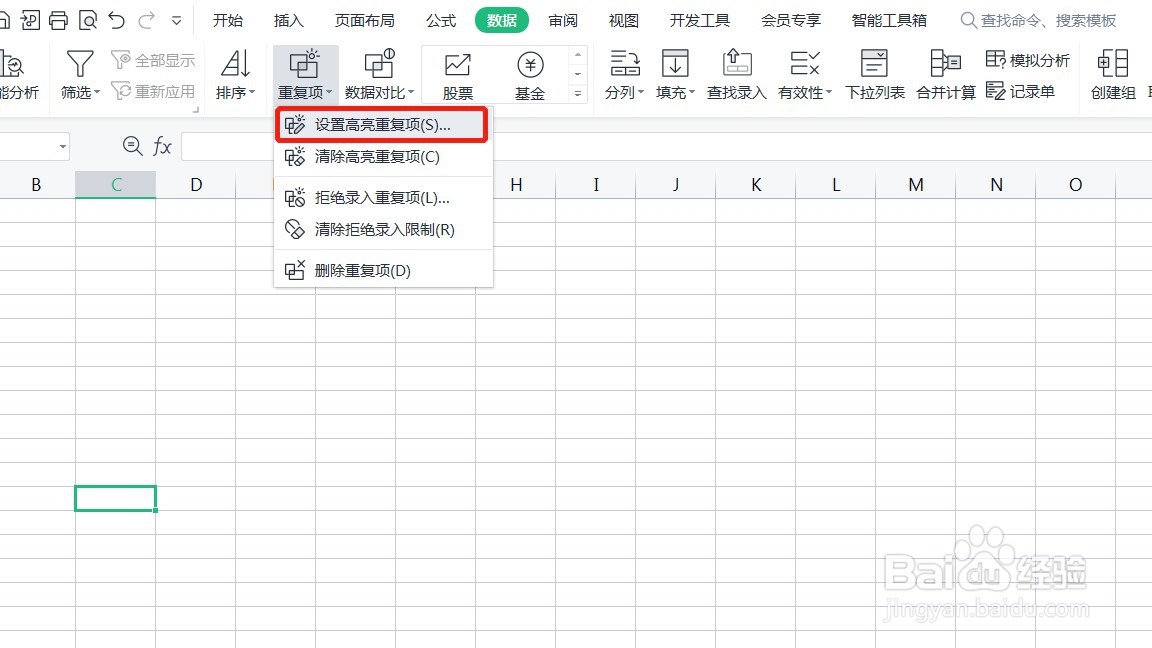Redo the last action
Image resolution: width=1152 pixels, height=648 pixels.
coord(146,21)
